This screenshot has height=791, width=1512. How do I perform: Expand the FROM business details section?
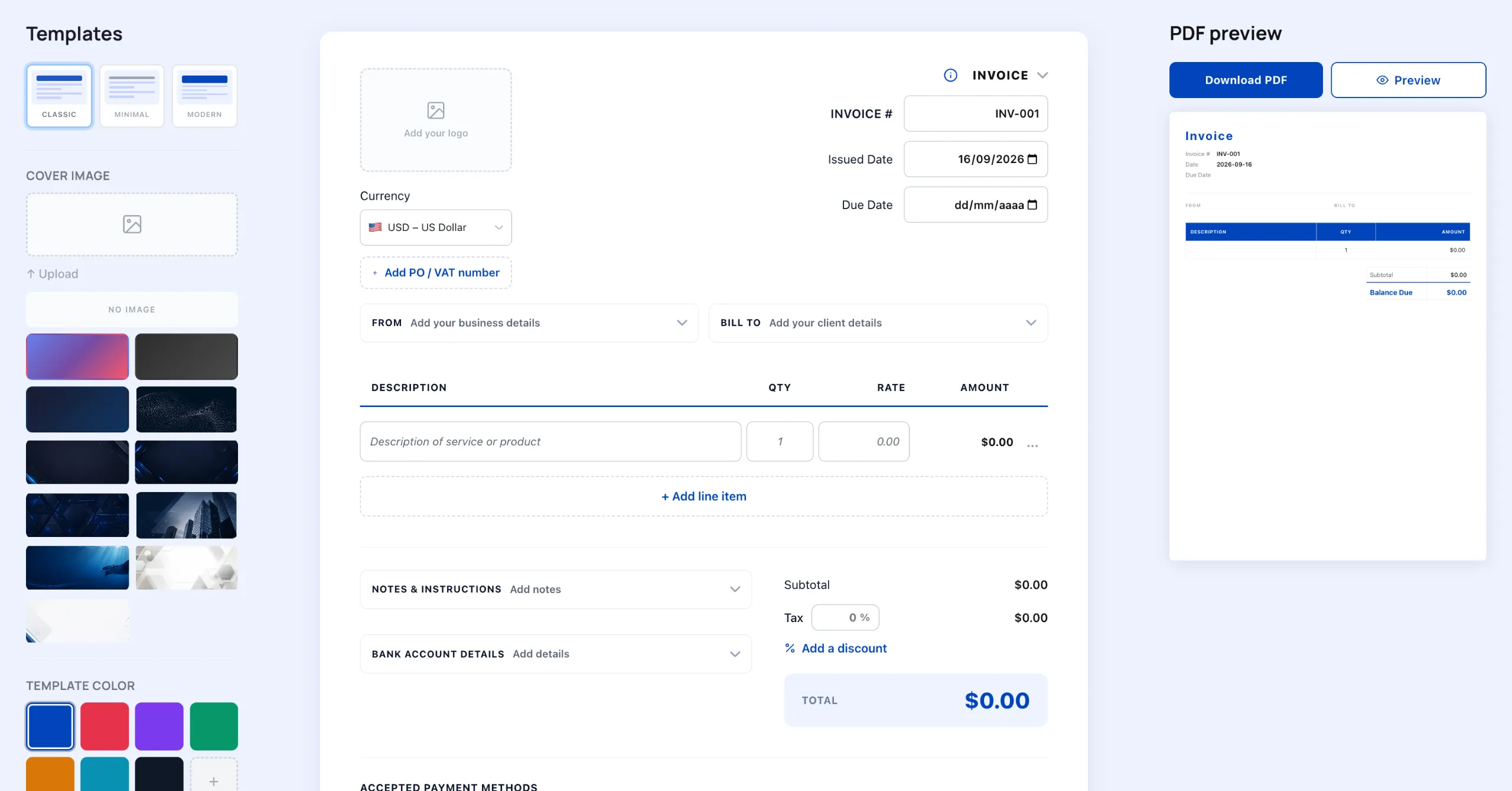tap(529, 323)
